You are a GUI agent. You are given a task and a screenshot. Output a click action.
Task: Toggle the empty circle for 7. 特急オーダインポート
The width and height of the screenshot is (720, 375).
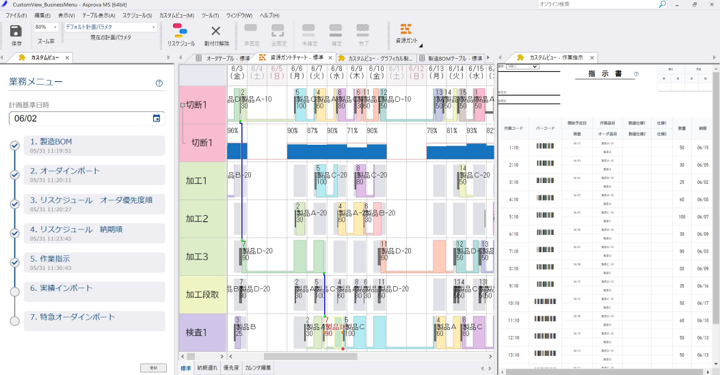tap(15, 321)
